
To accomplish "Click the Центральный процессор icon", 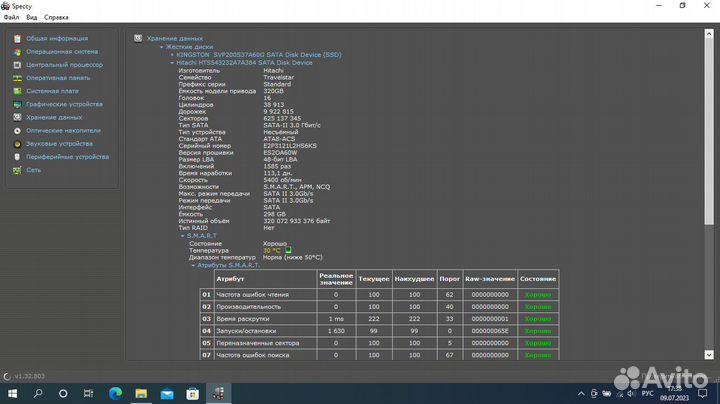I will (17, 65).
